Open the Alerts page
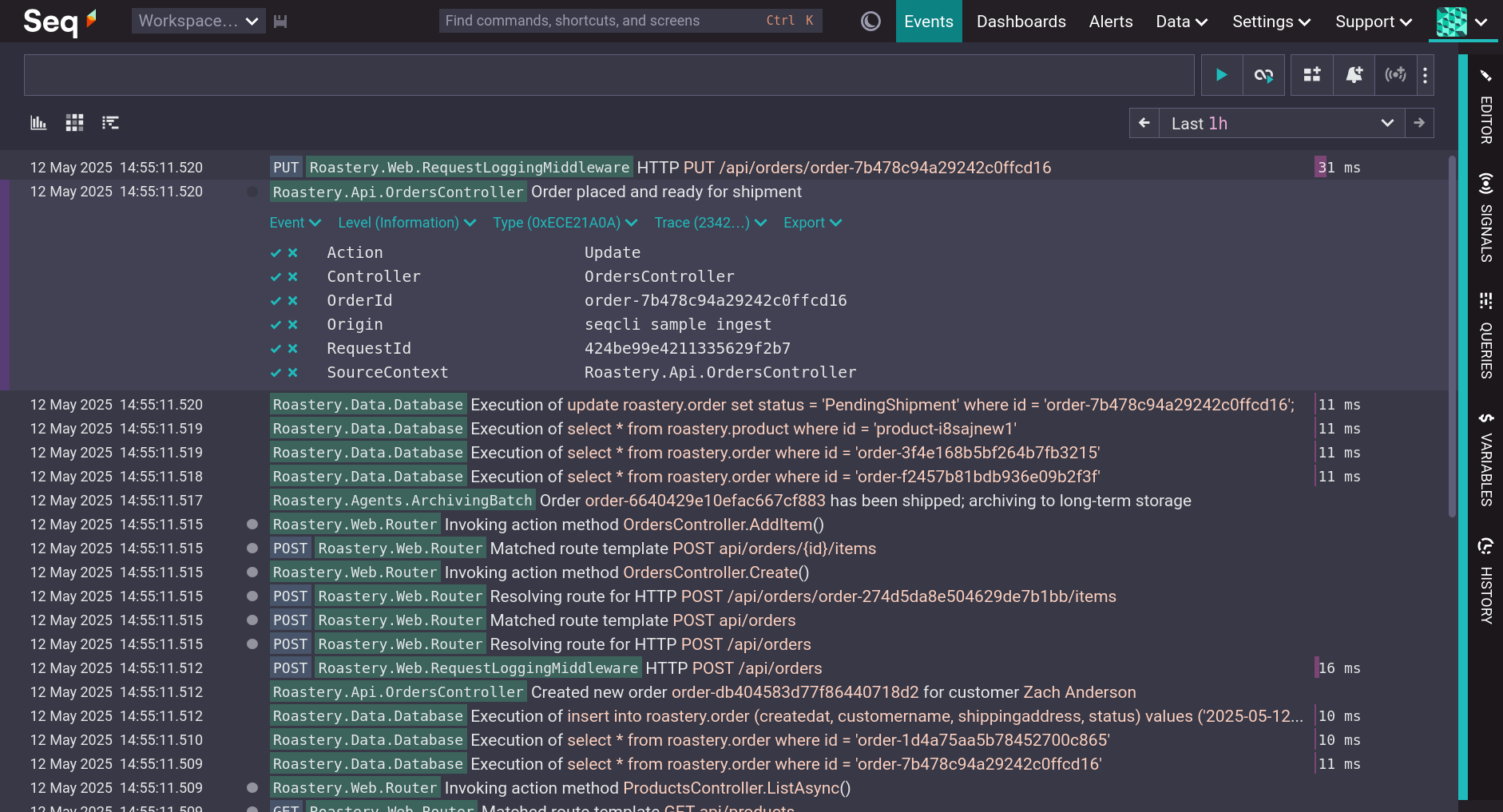The width and height of the screenshot is (1503, 812). point(1110,22)
